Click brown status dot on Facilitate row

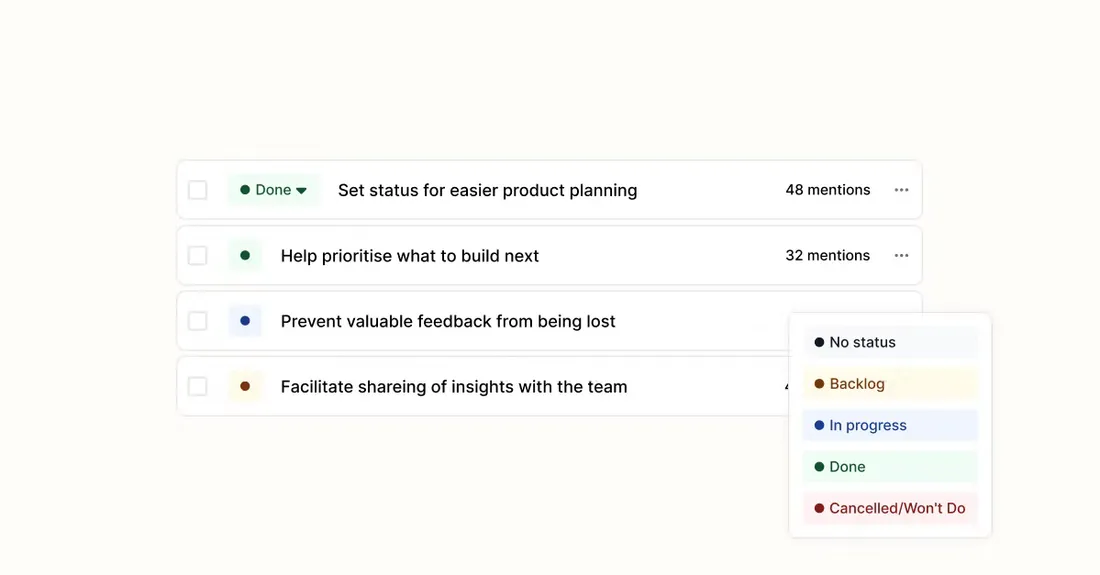coord(245,386)
